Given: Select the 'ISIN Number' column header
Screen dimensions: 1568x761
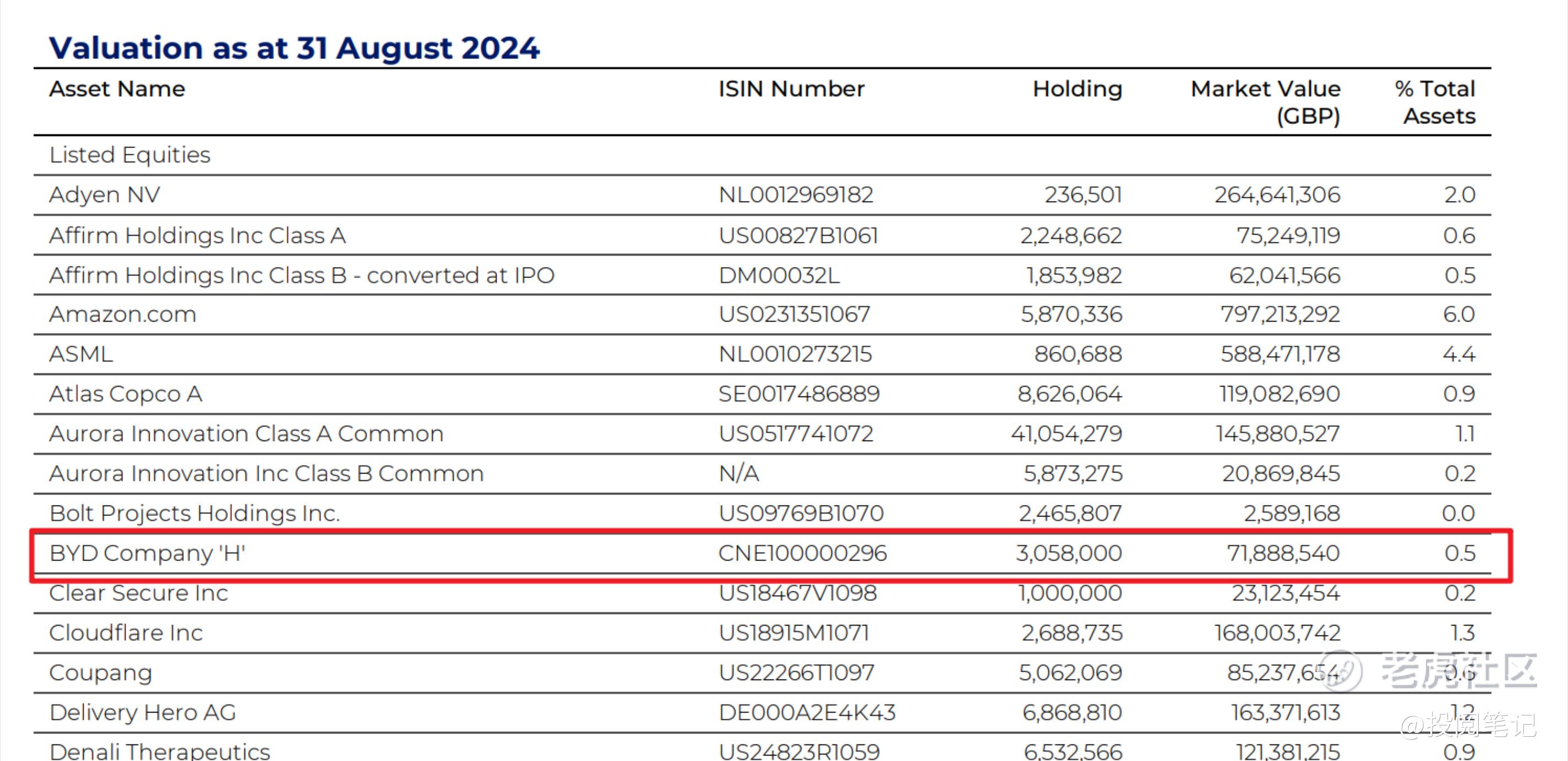Looking at the screenshot, I should pos(791,89).
